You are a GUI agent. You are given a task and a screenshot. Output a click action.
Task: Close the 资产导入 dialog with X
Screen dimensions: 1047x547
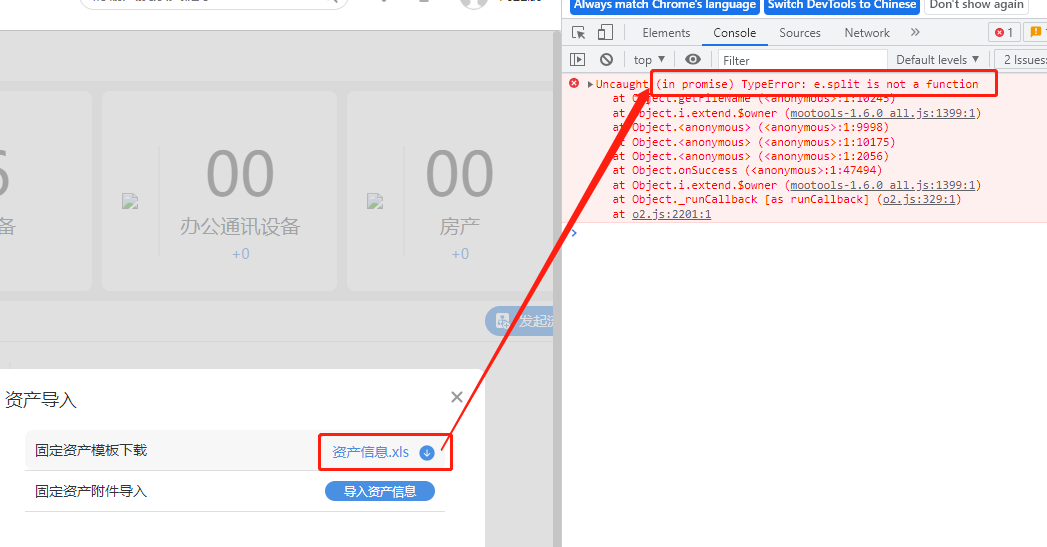[x=457, y=397]
